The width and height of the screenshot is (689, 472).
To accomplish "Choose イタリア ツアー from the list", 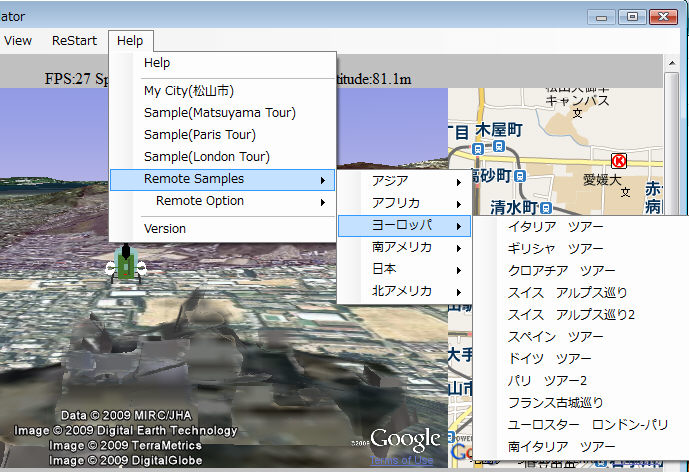I will (x=555, y=227).
